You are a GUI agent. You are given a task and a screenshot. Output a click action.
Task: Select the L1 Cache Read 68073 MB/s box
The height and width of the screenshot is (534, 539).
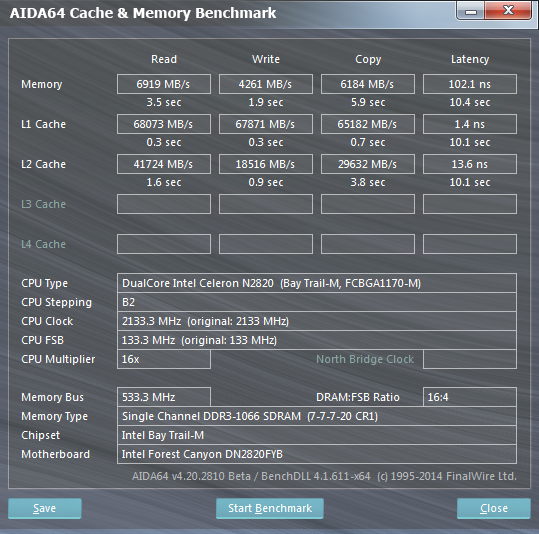164,124
